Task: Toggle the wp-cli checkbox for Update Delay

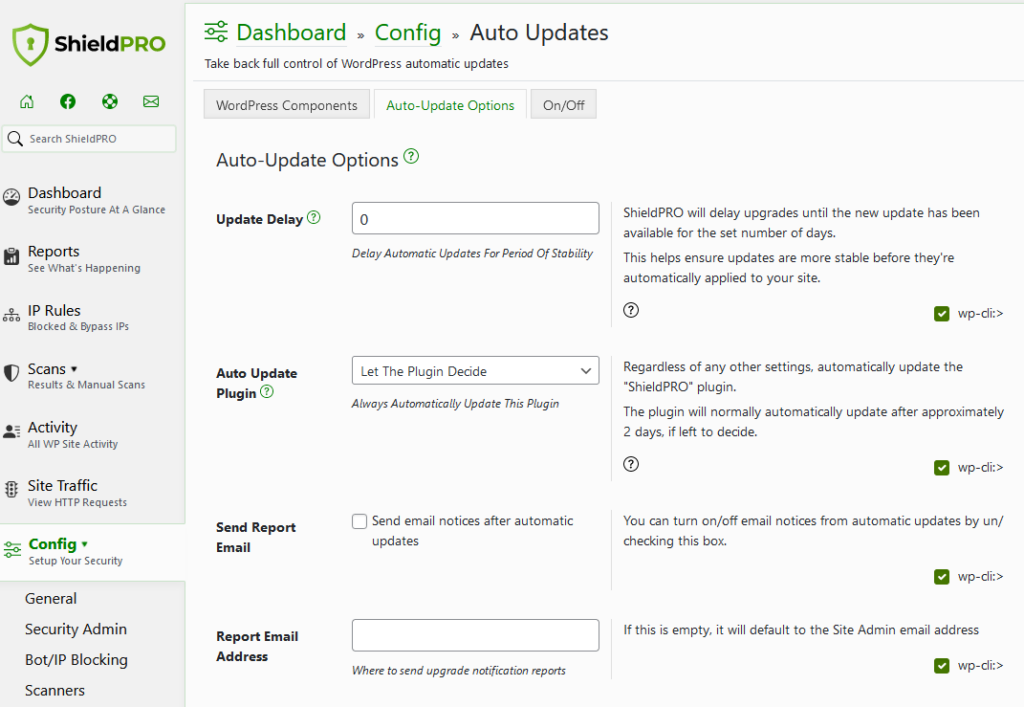Action: [x=941, y=313]
